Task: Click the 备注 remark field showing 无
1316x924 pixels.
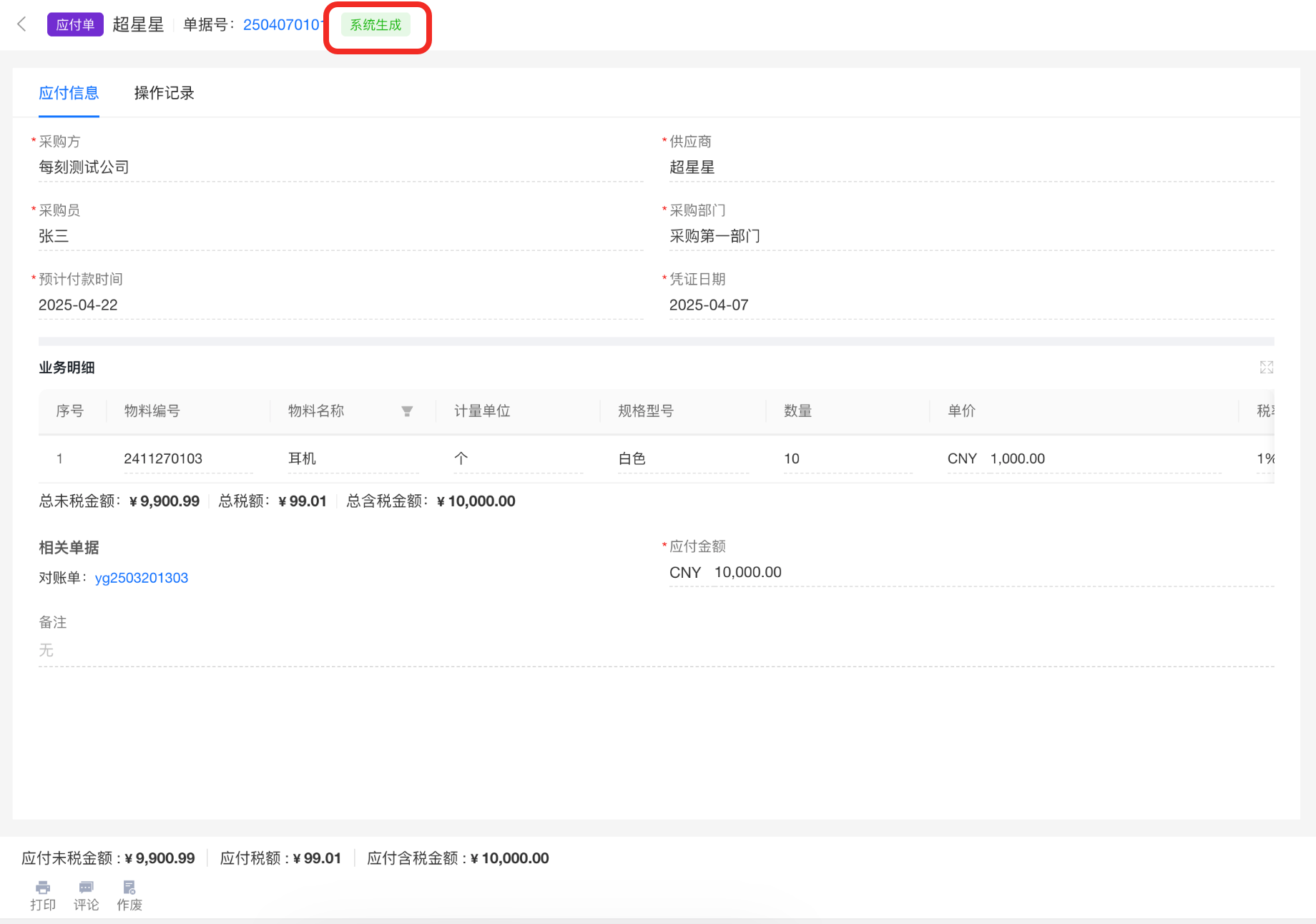Action: [656, 650]
